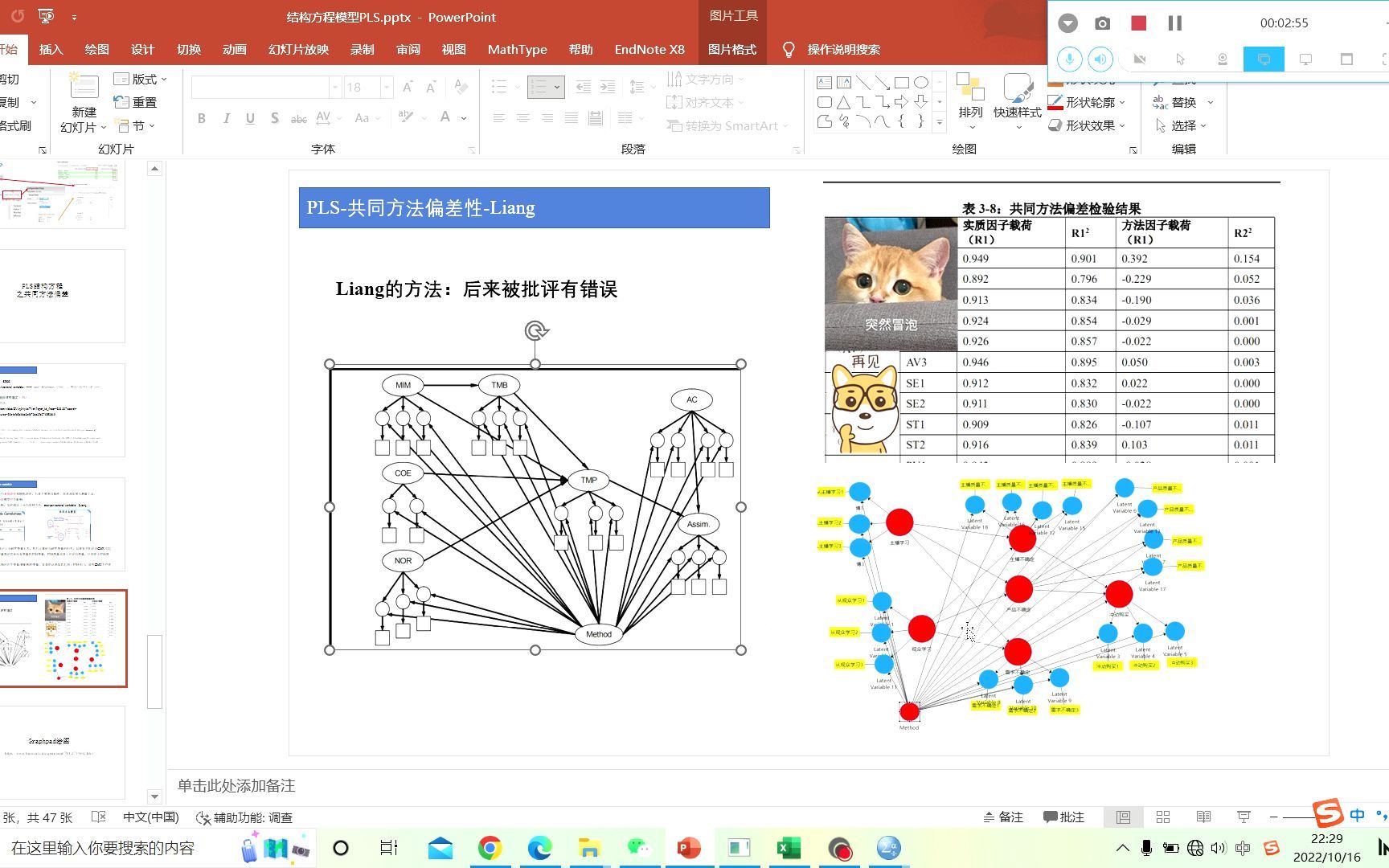Image resolution: width=1389 pixels, height=868 pixels.
Task: Toggle the webcam overlay in recorder
Action: 1222,59
